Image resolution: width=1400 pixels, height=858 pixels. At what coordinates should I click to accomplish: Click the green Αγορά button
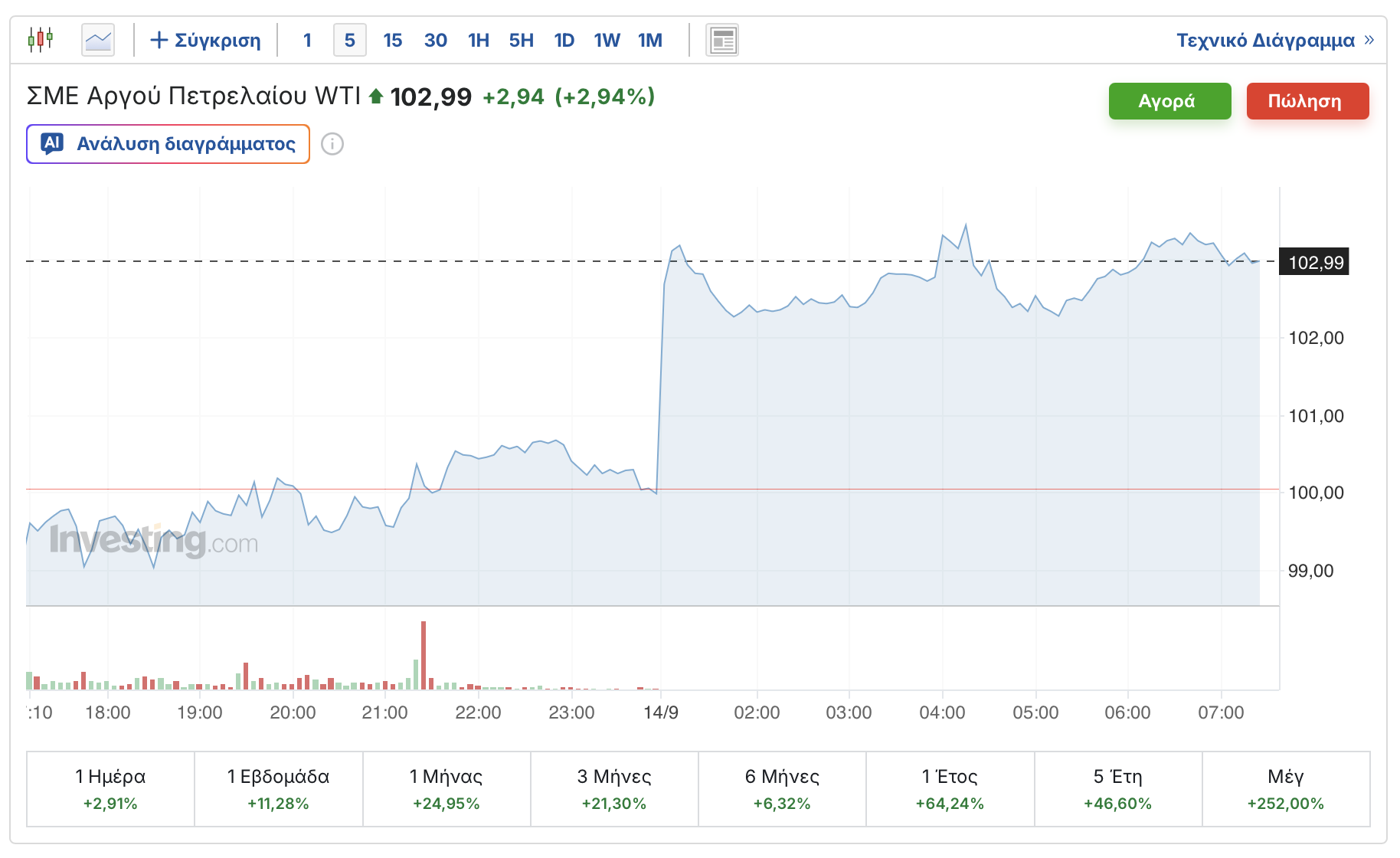point(1170,101)
